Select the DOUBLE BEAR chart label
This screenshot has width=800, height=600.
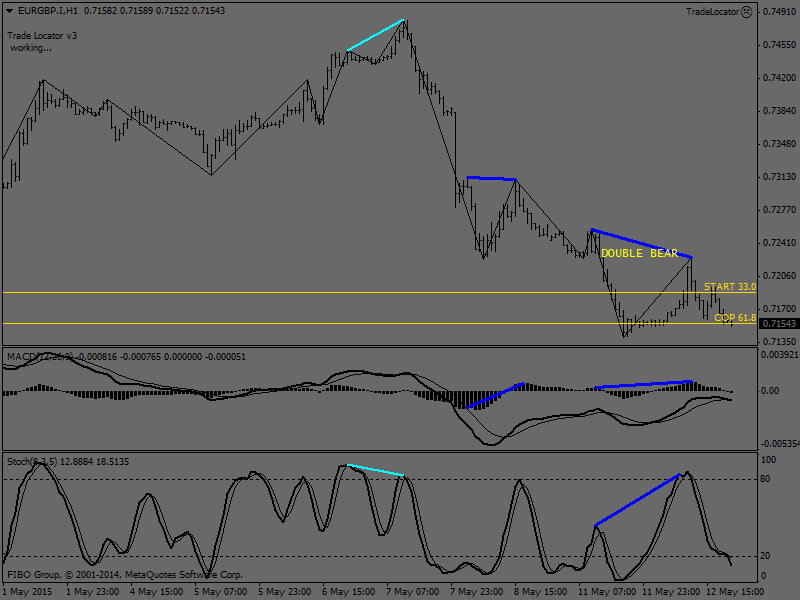(638, 253)
